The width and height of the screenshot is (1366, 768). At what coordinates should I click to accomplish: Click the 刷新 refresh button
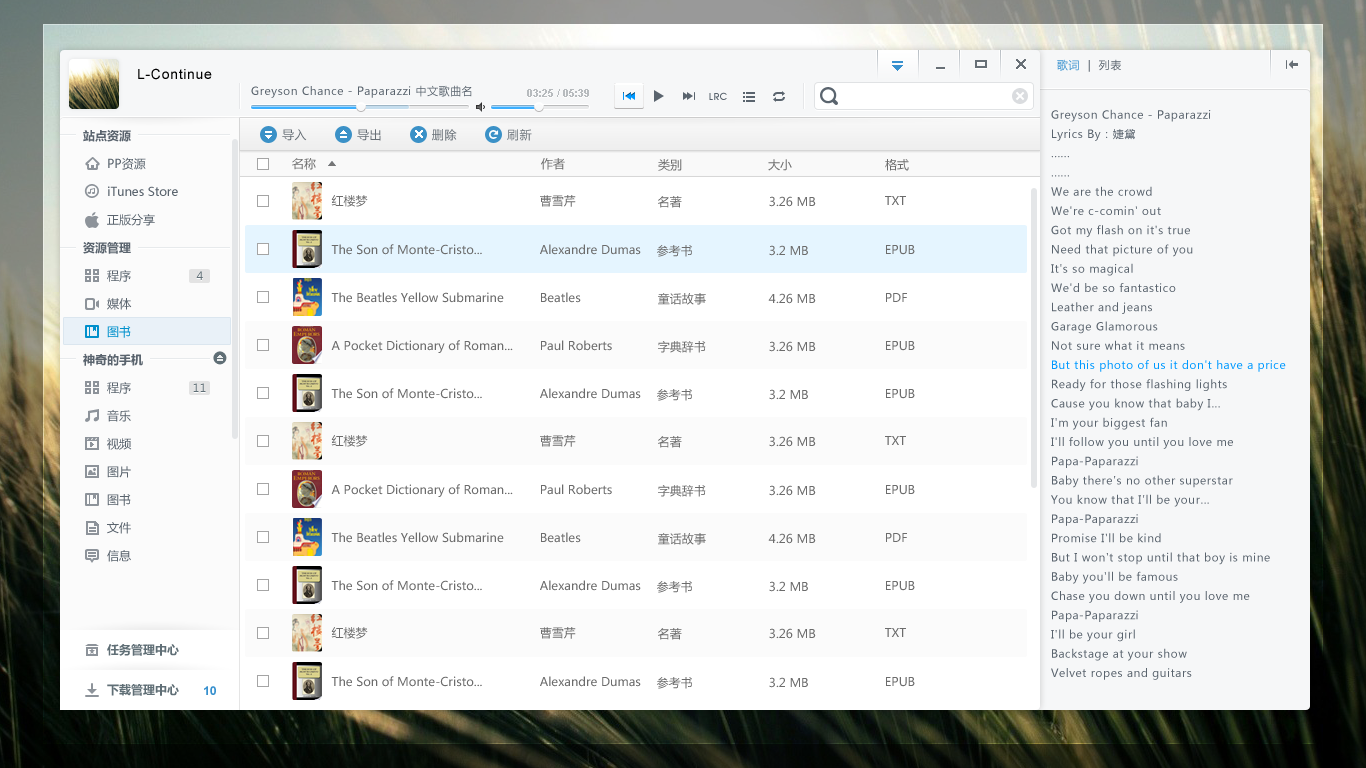(x=508, y=135)
